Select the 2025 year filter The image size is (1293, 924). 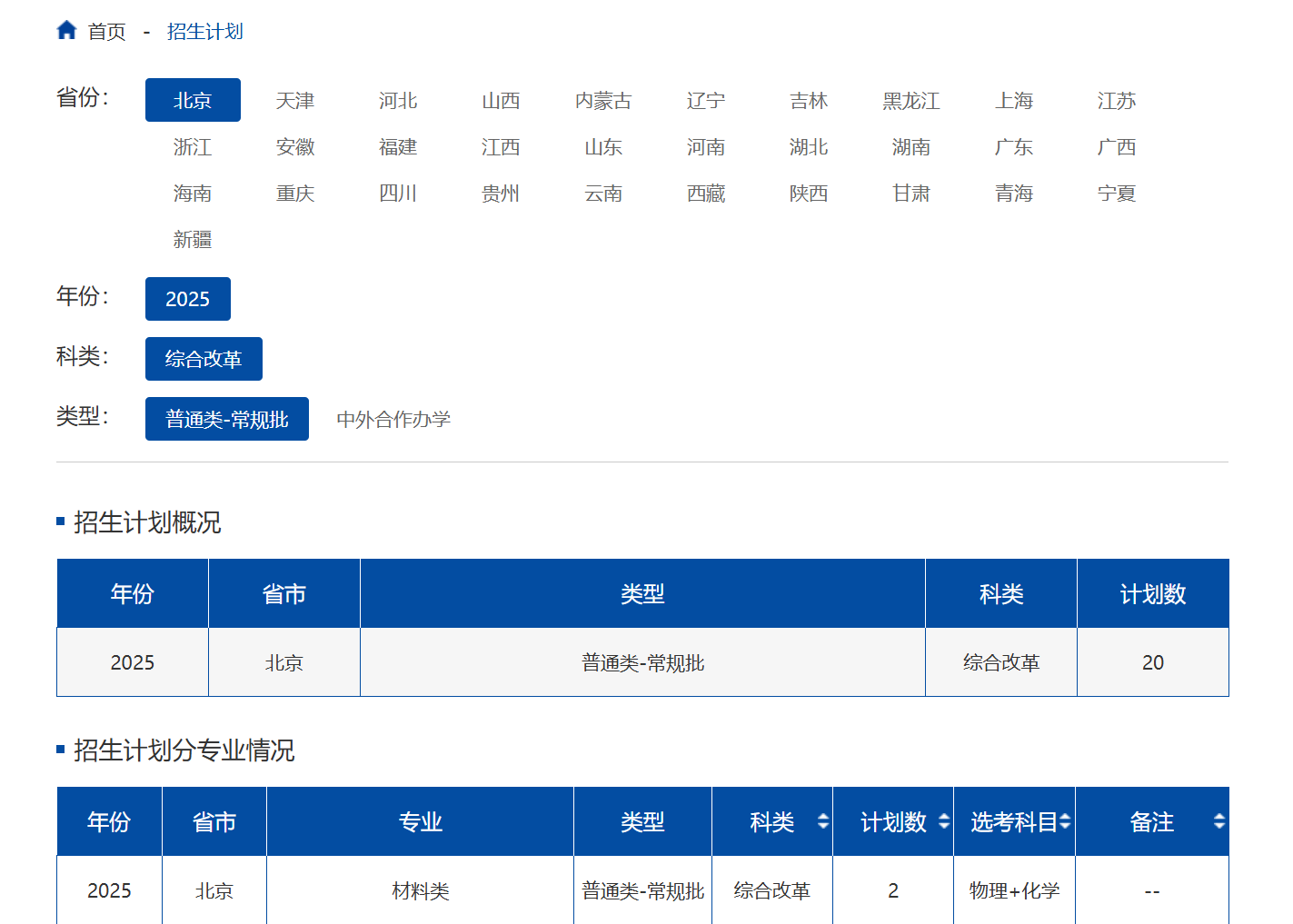tap(188, 299)
